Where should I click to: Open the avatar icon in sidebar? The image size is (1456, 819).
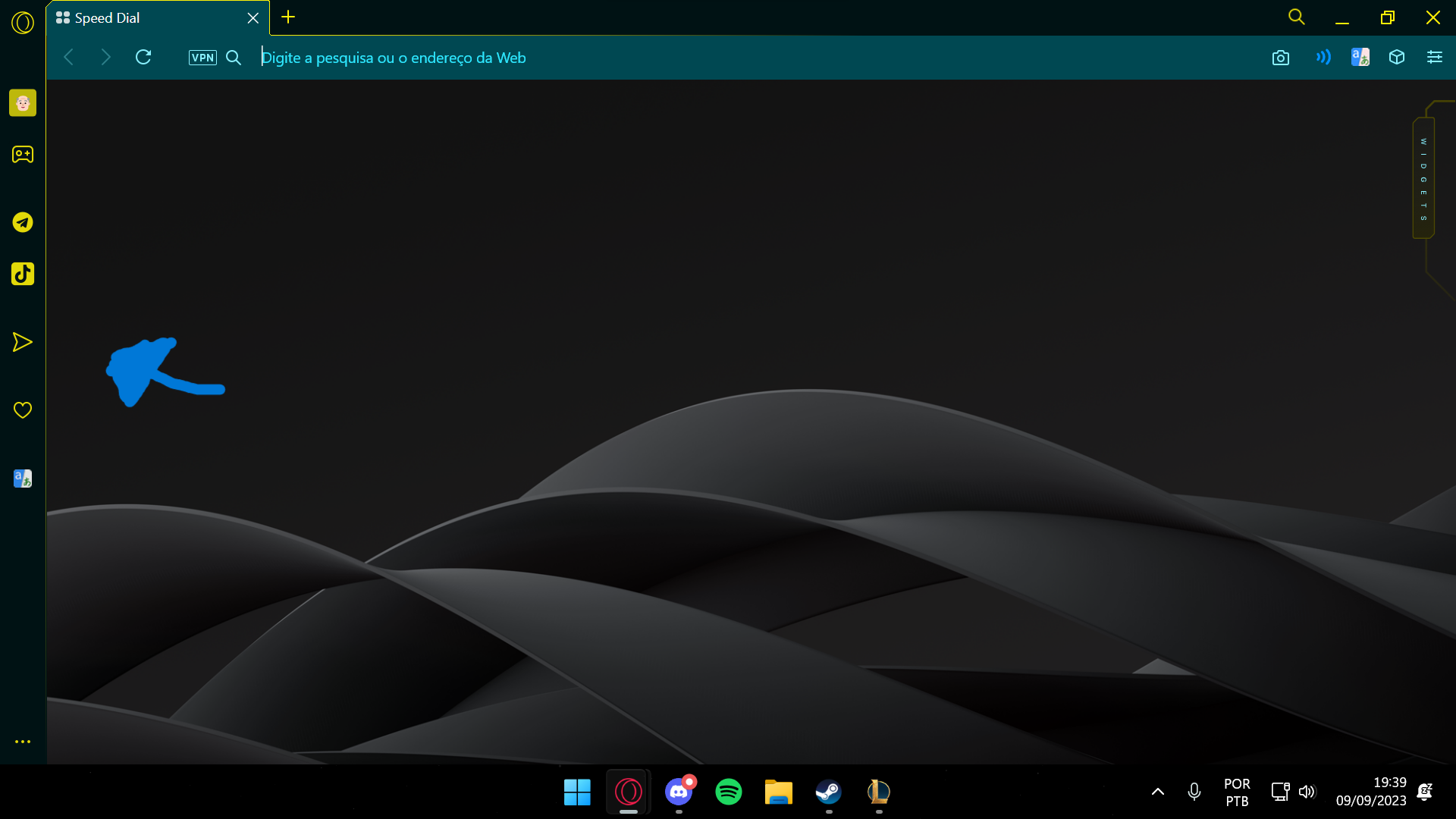(23, 102)
